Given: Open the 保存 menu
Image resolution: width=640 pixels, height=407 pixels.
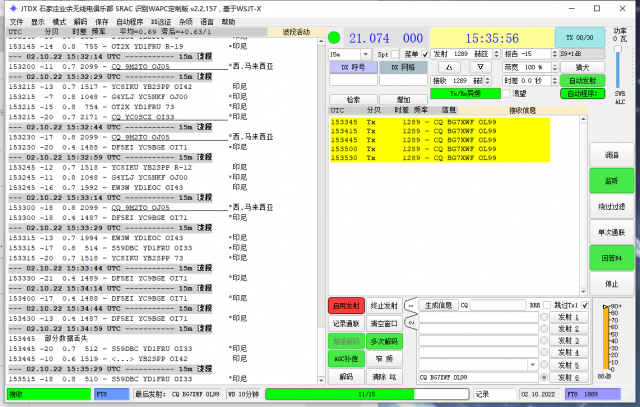Looking at the screenshot, I should point(101,22).
